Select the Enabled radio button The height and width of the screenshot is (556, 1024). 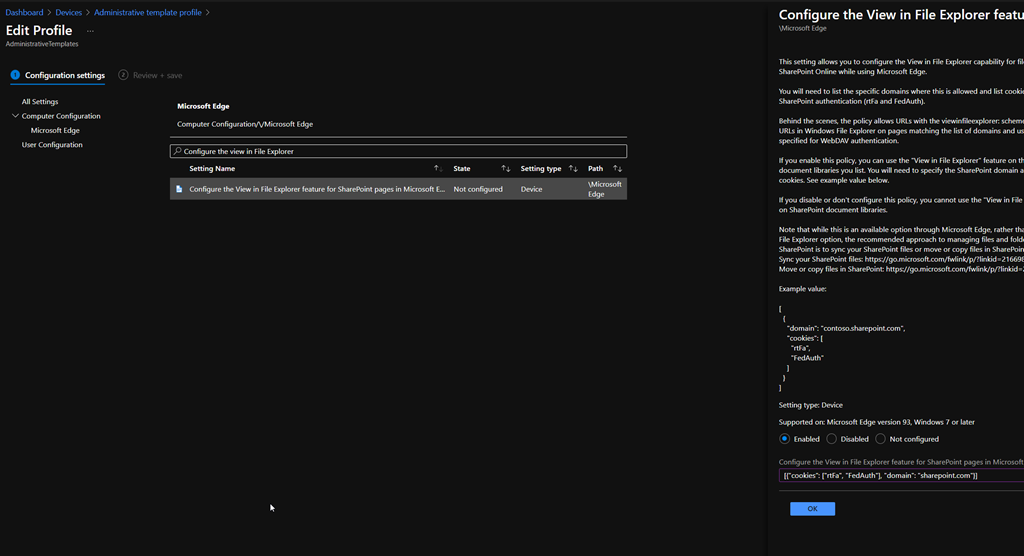[785, 439]
